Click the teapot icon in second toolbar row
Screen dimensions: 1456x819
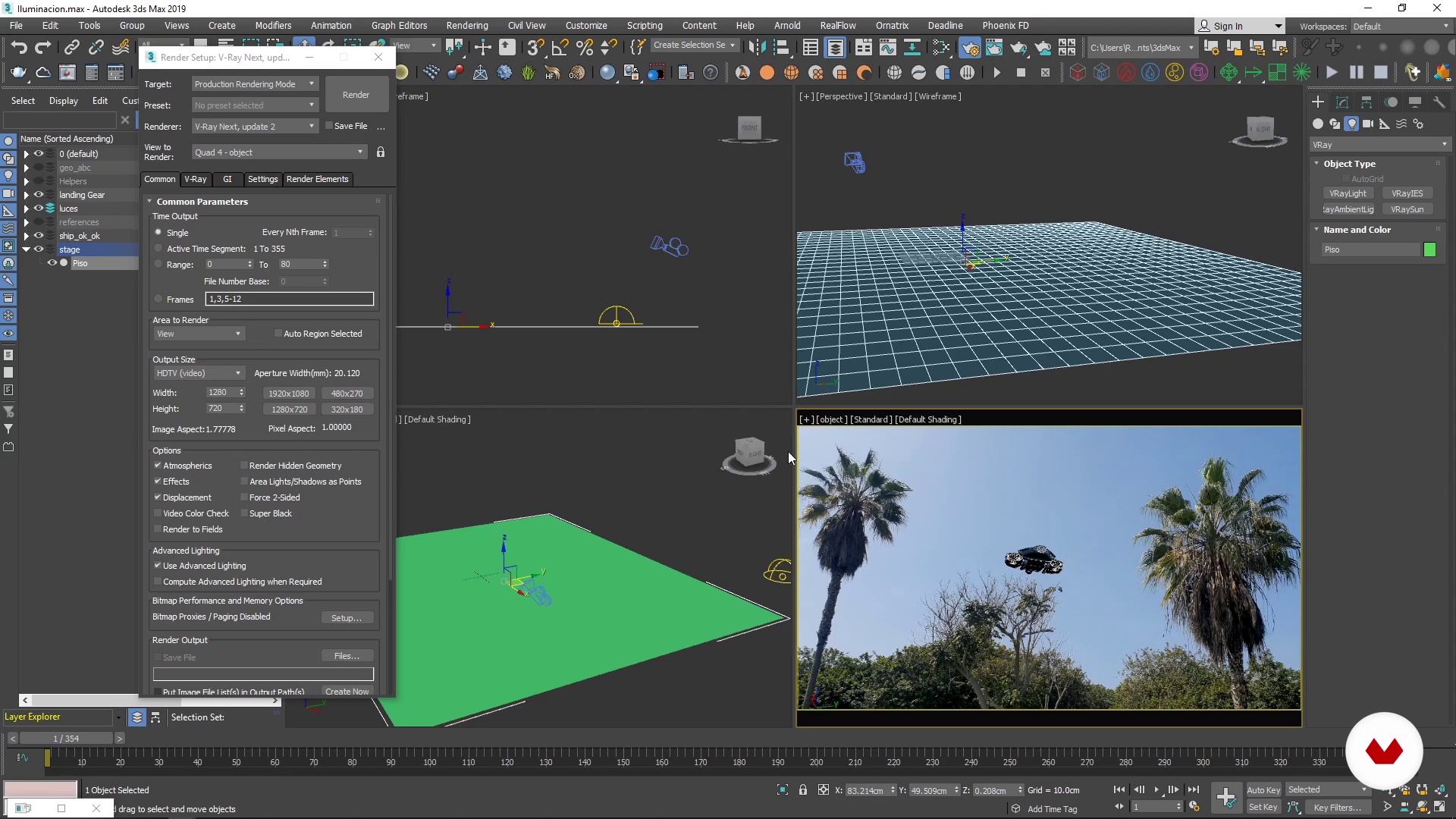[18, 73]
